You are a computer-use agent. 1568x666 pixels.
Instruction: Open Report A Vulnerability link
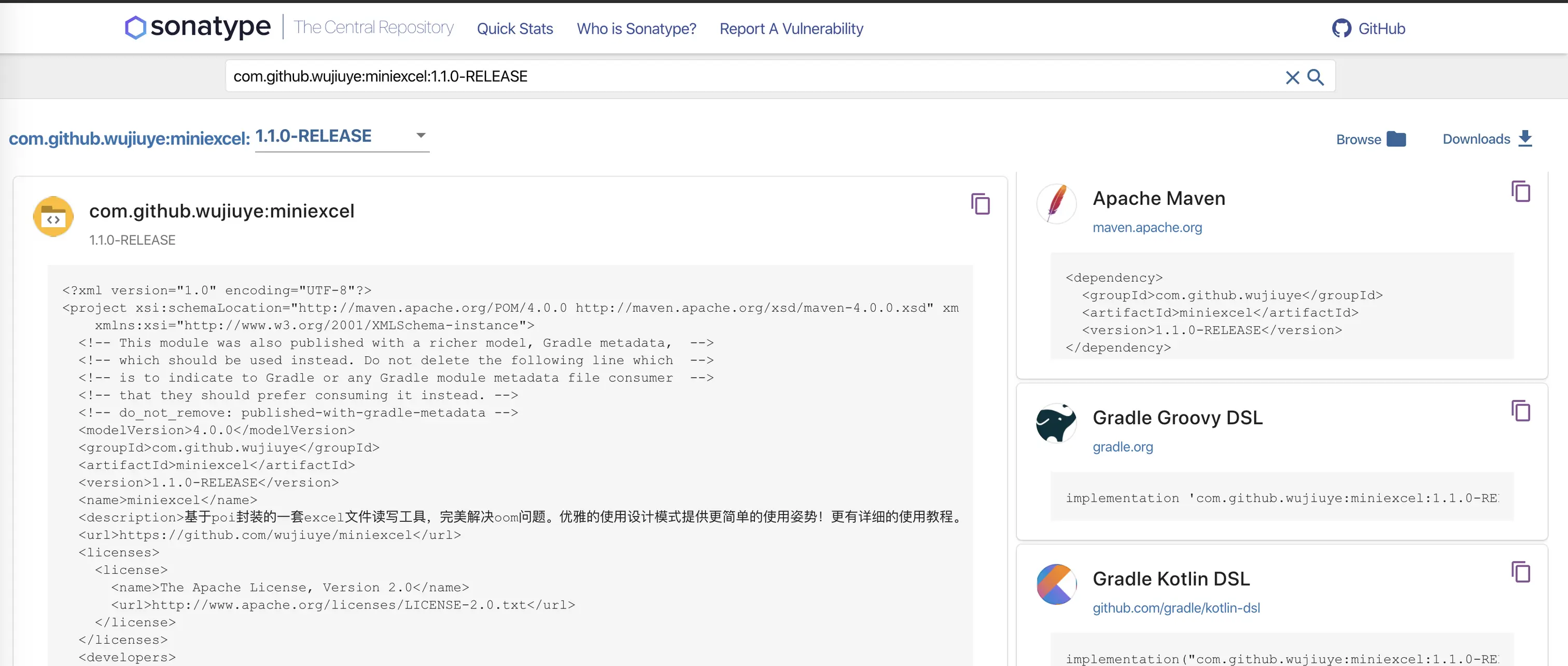click(791, 29)
